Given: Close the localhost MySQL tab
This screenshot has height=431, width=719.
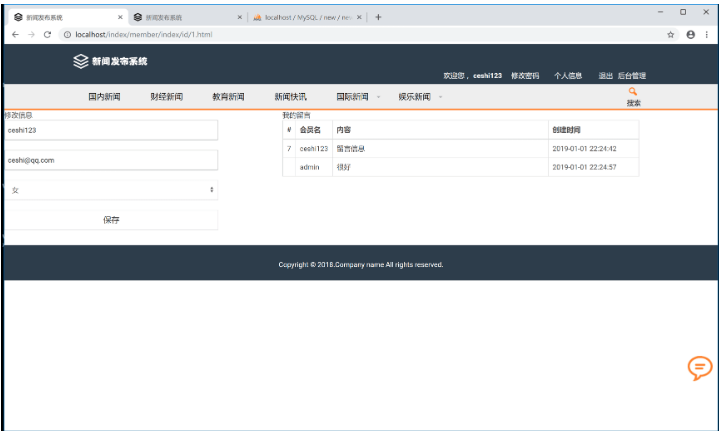Looking at the screenshot, I should click(x=359, y=17).
